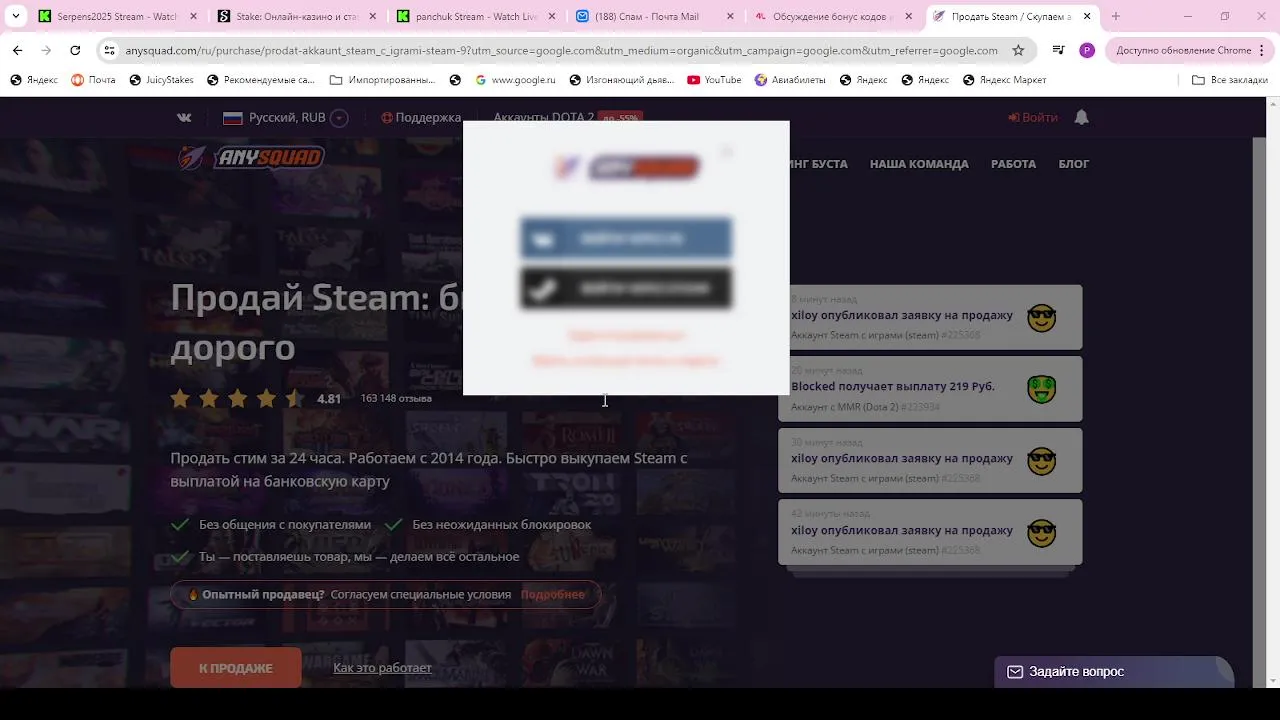Close the panchuk Stream tab
The width and height of the screenshot is (1280, 720).
(x=550, y=16)
